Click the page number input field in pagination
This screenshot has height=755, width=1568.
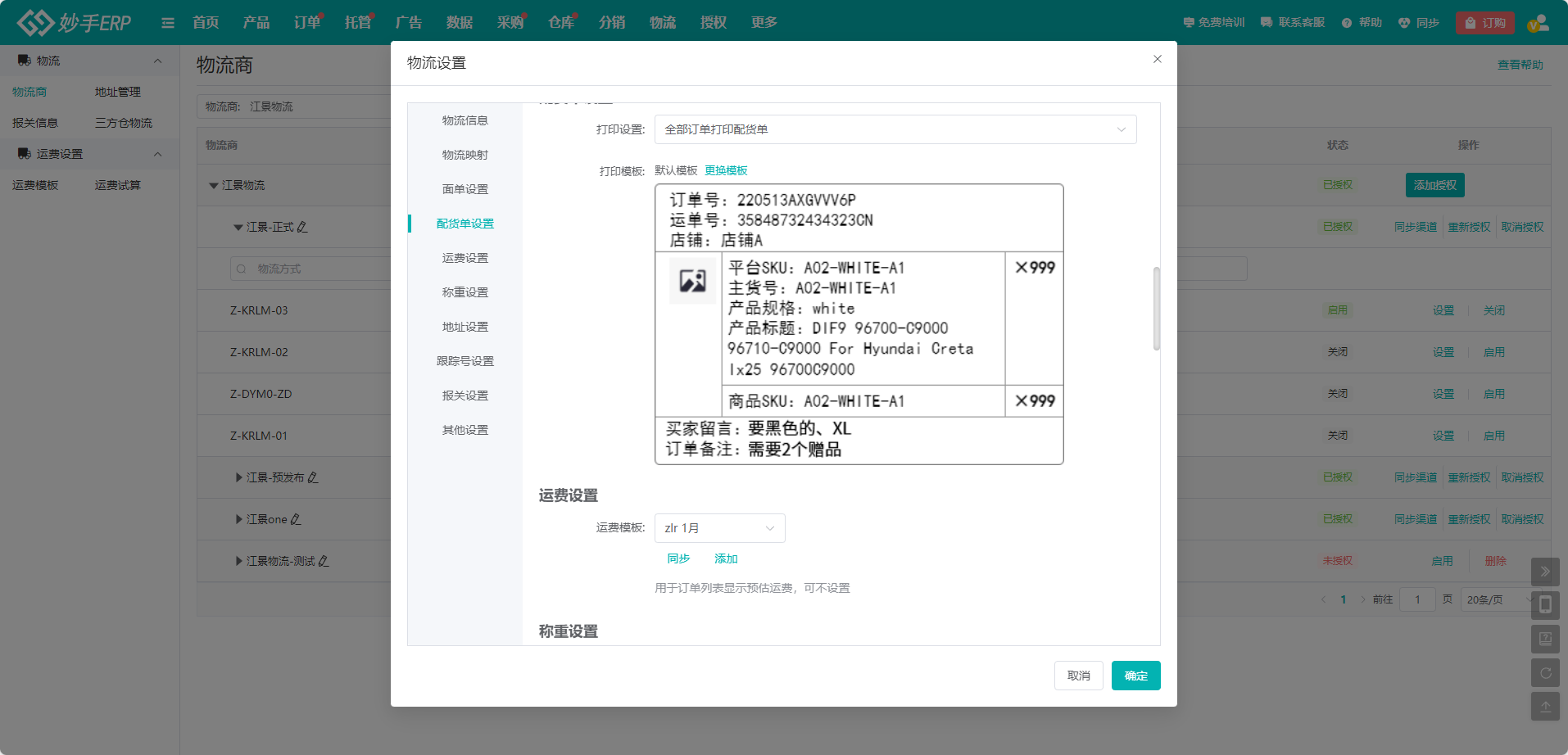pos(1417,599)
